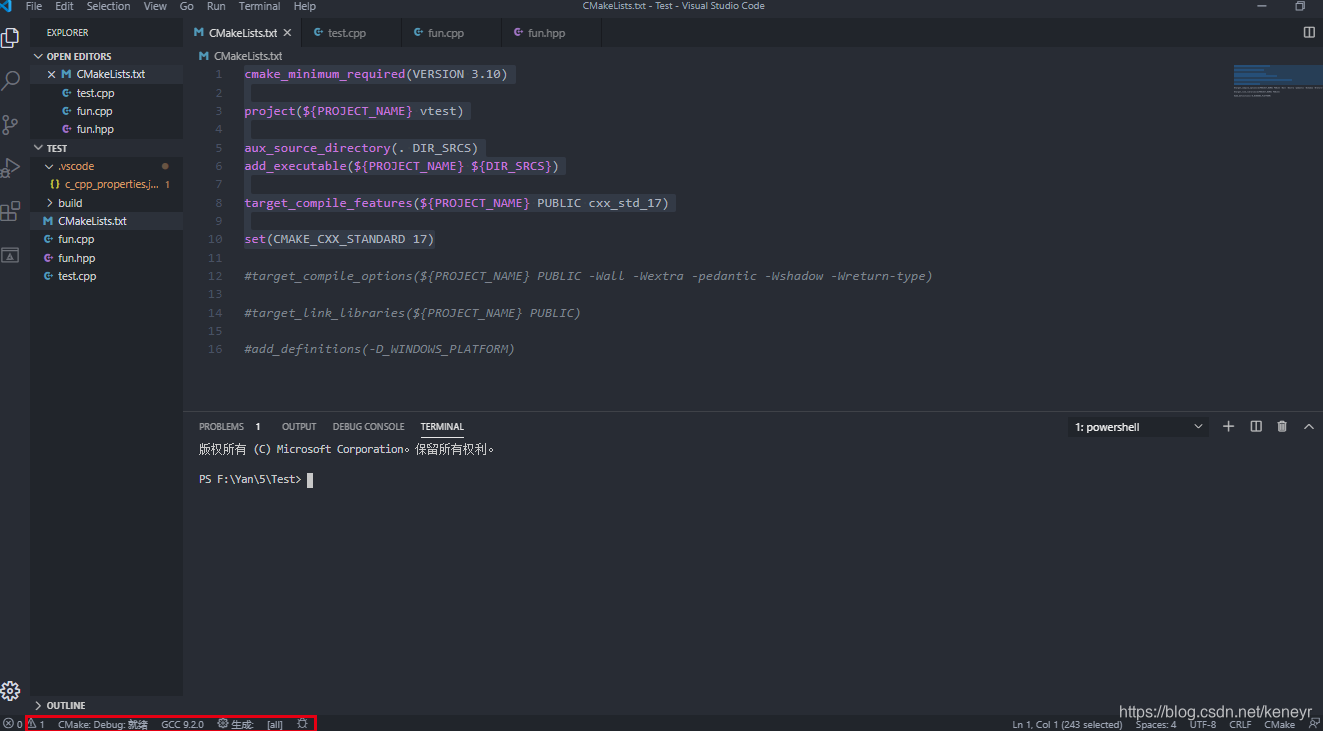Add a new terminal with the plus icon
This screenshot has width=1323, height=731.
[1228, 426]
